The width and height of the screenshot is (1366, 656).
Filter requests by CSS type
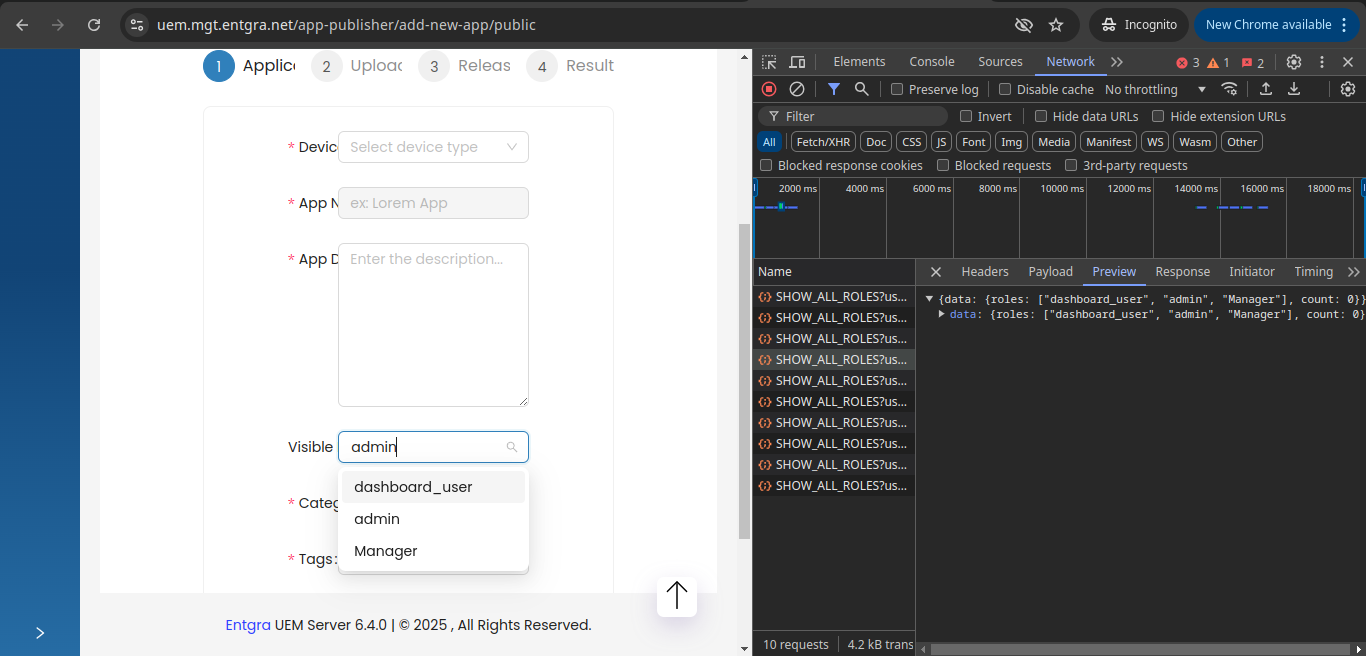[x=912, y=142]
